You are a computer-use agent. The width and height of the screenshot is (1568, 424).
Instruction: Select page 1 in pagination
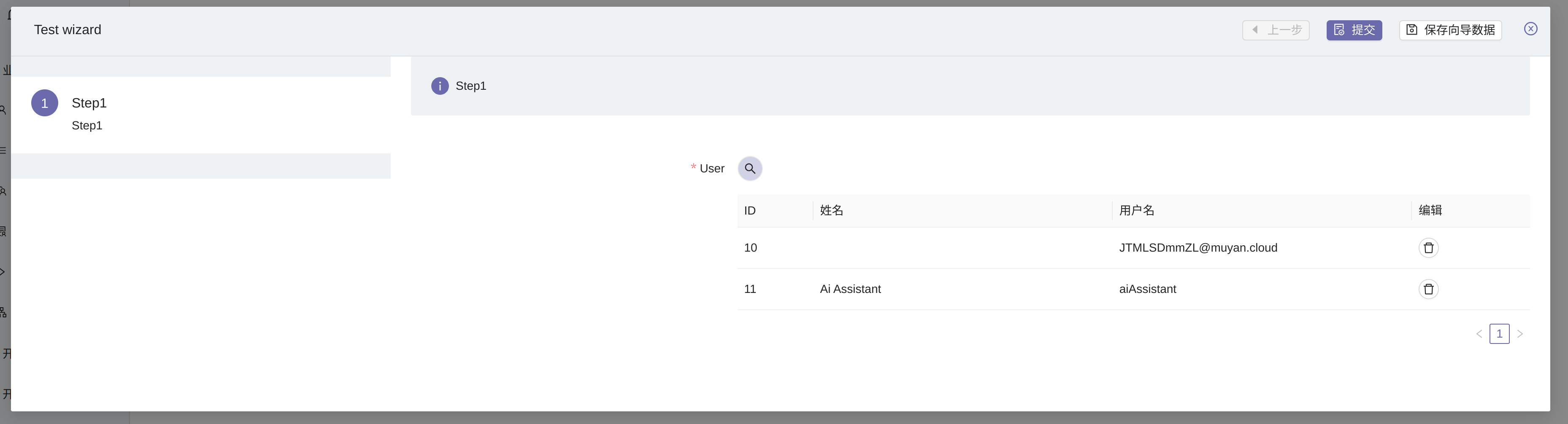click(x=1499, y=334)
